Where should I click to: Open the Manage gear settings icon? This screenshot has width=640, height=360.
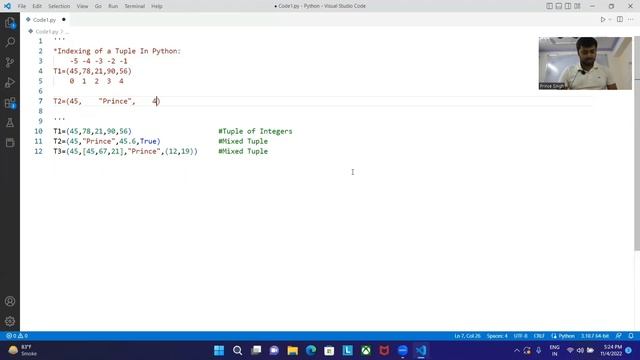(x=10, y=321)
